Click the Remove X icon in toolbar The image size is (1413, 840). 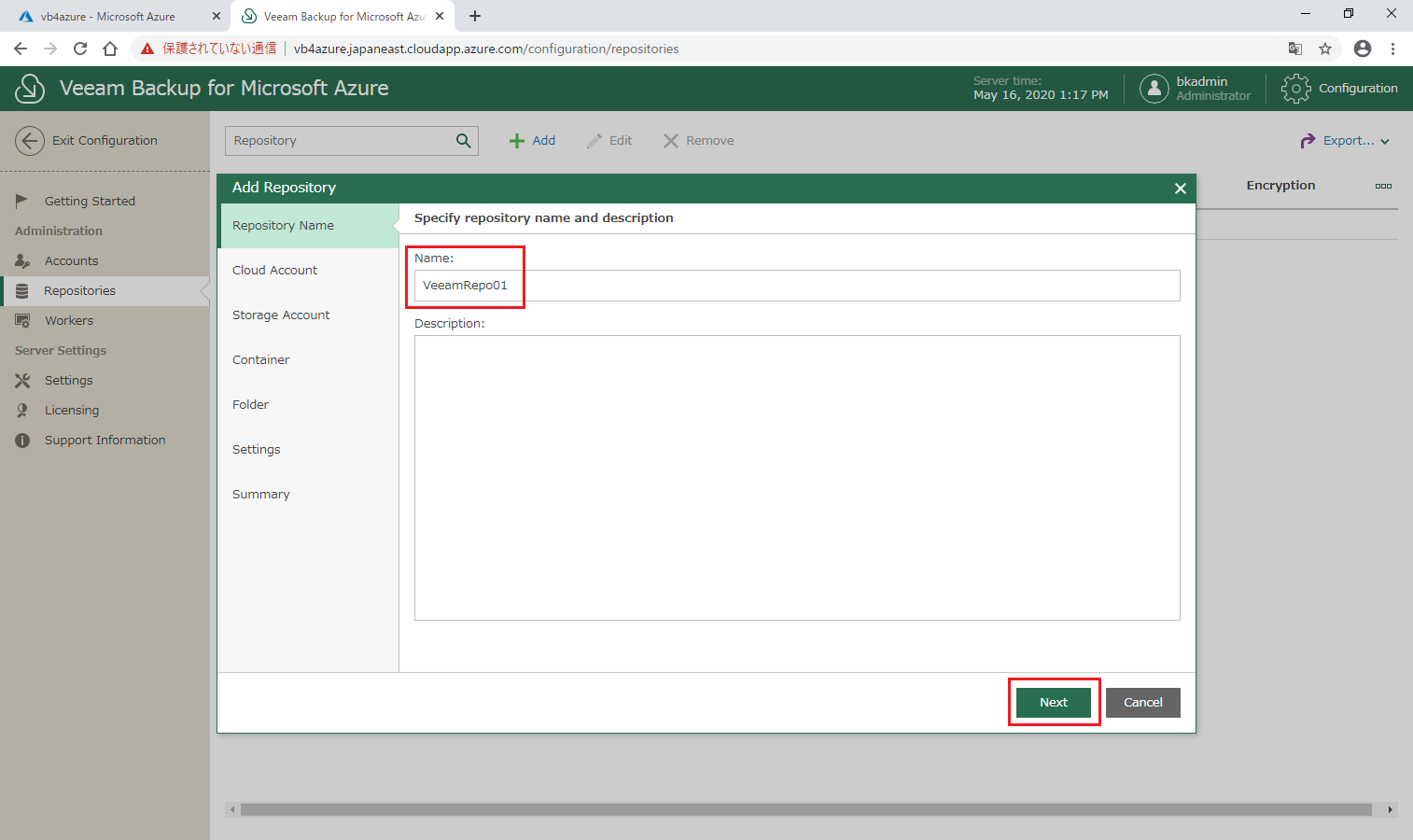[x=670, y=141]
